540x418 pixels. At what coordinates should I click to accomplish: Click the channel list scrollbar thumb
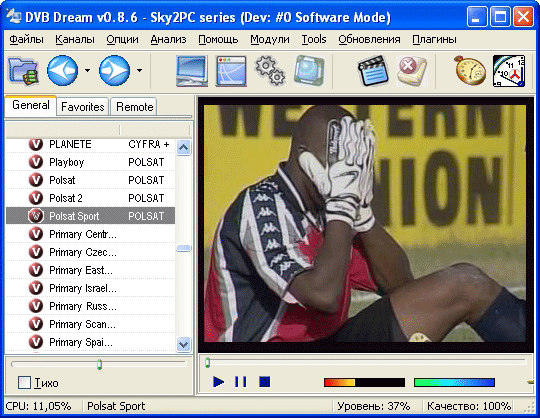click(184, 248)
